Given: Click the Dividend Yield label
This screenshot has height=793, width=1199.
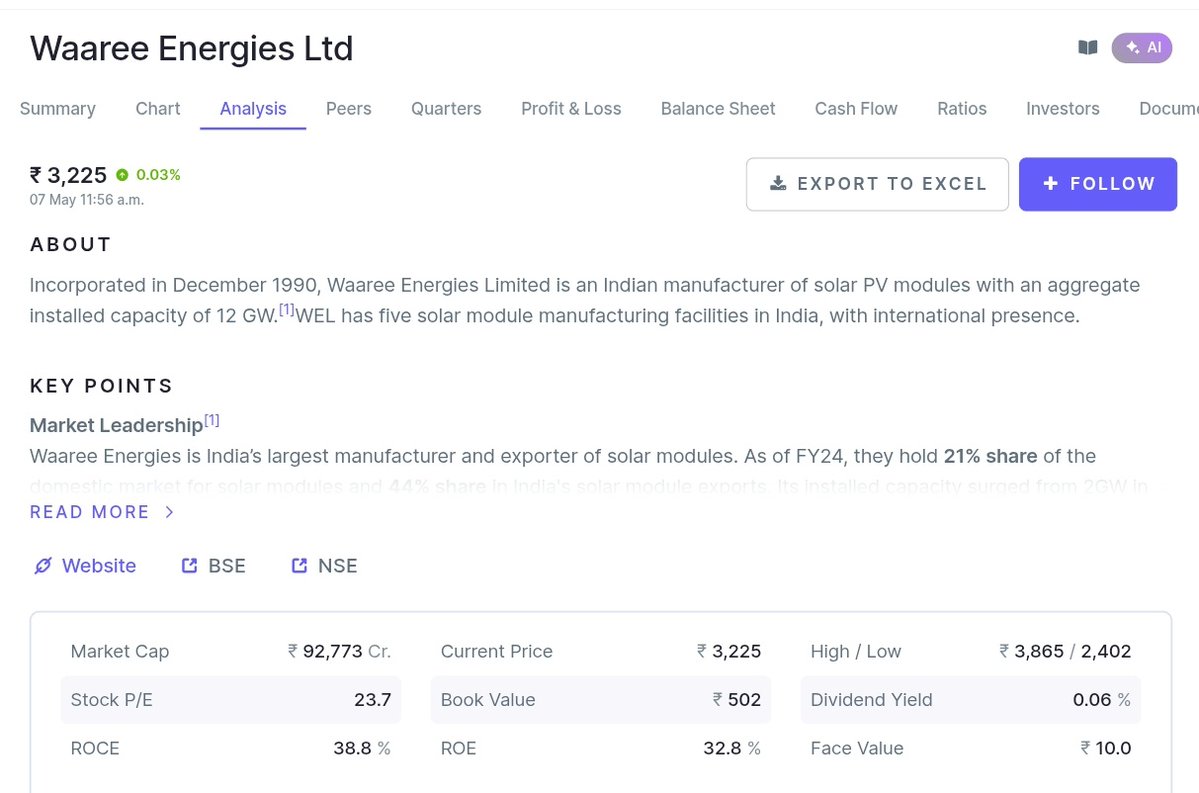Looking at the screenshot, I should coord(871,700).
